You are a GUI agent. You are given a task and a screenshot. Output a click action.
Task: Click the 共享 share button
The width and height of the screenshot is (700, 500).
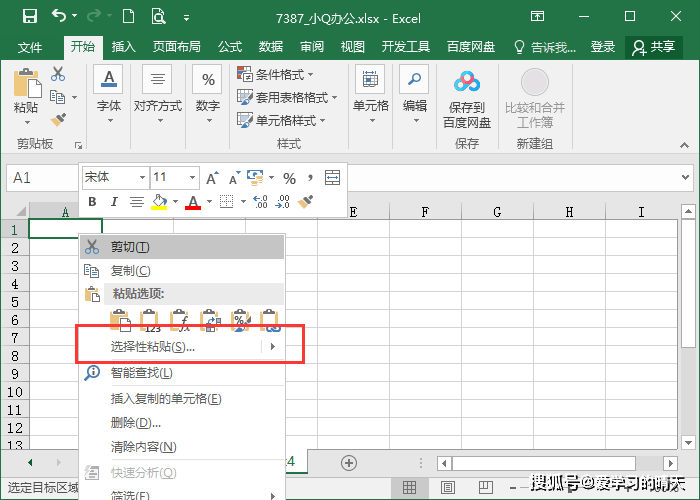tap(654, 47)
